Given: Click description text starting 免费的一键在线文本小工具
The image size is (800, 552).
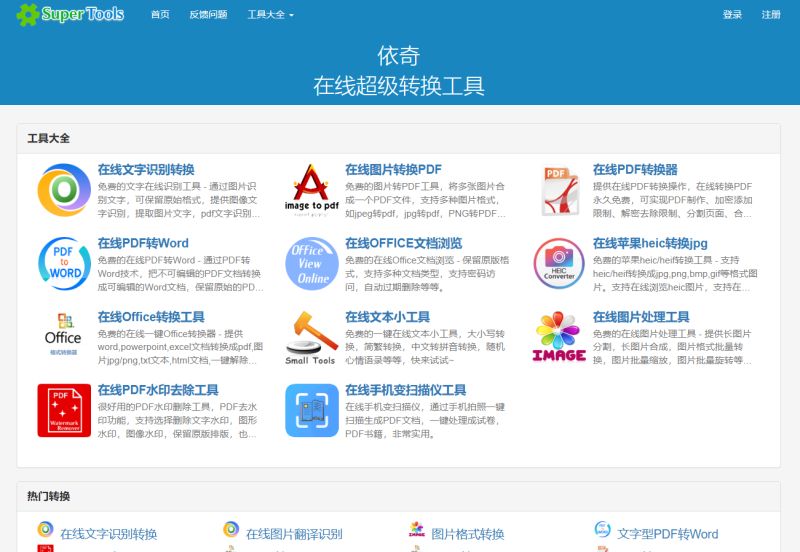Looking at the screenshot, I should tap(425, 347).
